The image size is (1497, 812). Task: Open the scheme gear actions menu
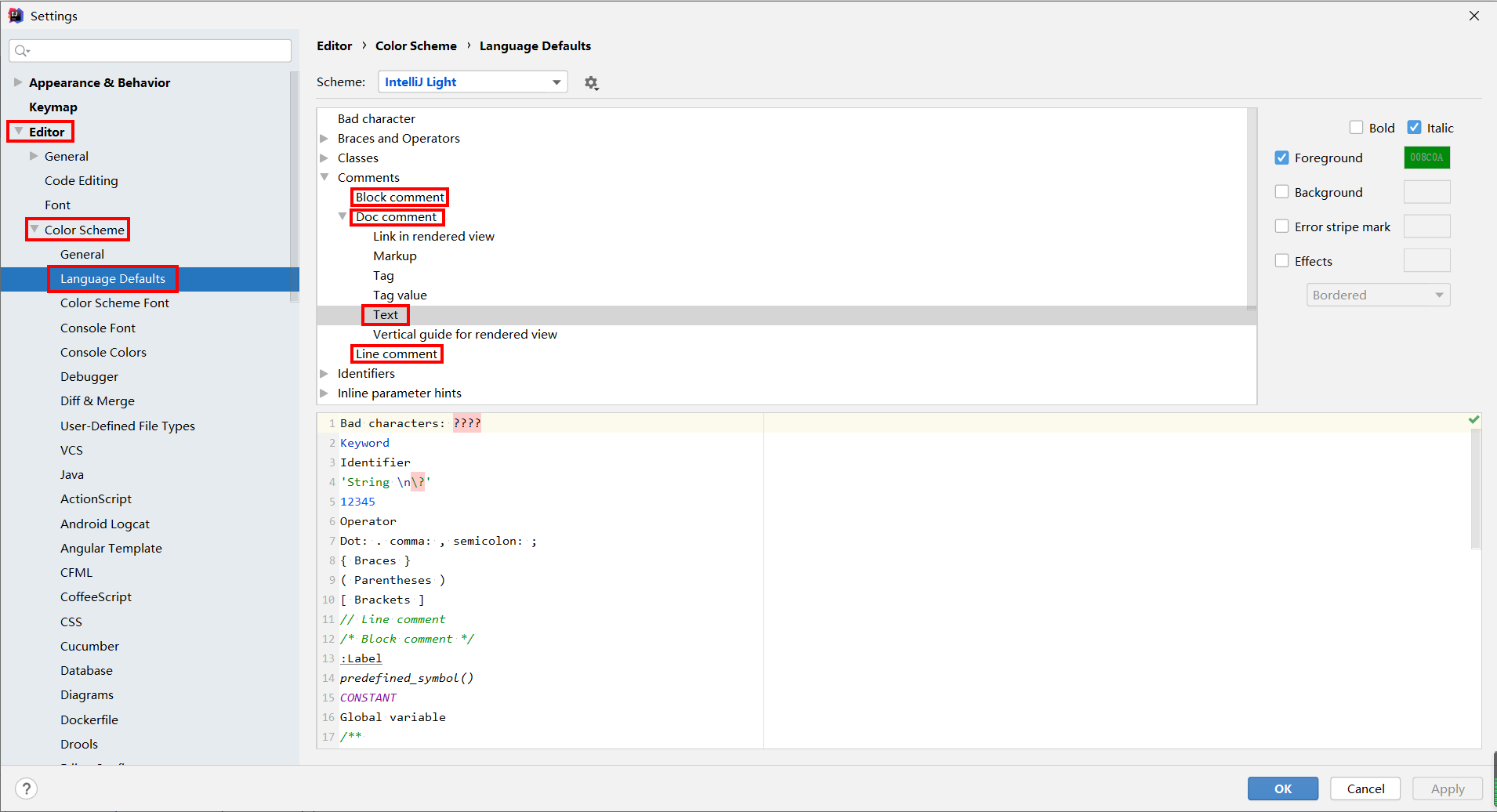click(591, 82)
